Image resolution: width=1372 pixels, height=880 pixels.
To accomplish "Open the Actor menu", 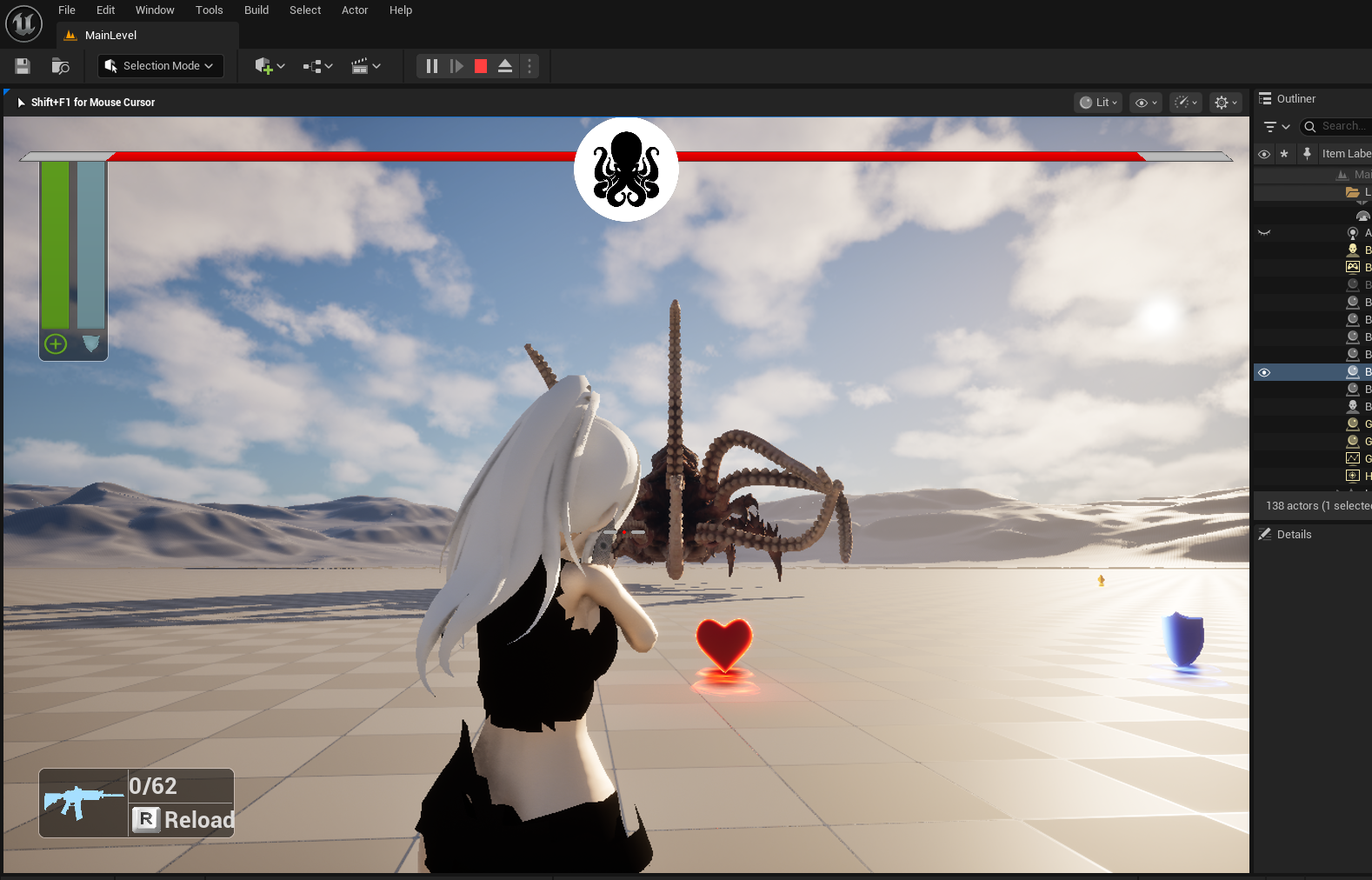I will coord(355,10).
